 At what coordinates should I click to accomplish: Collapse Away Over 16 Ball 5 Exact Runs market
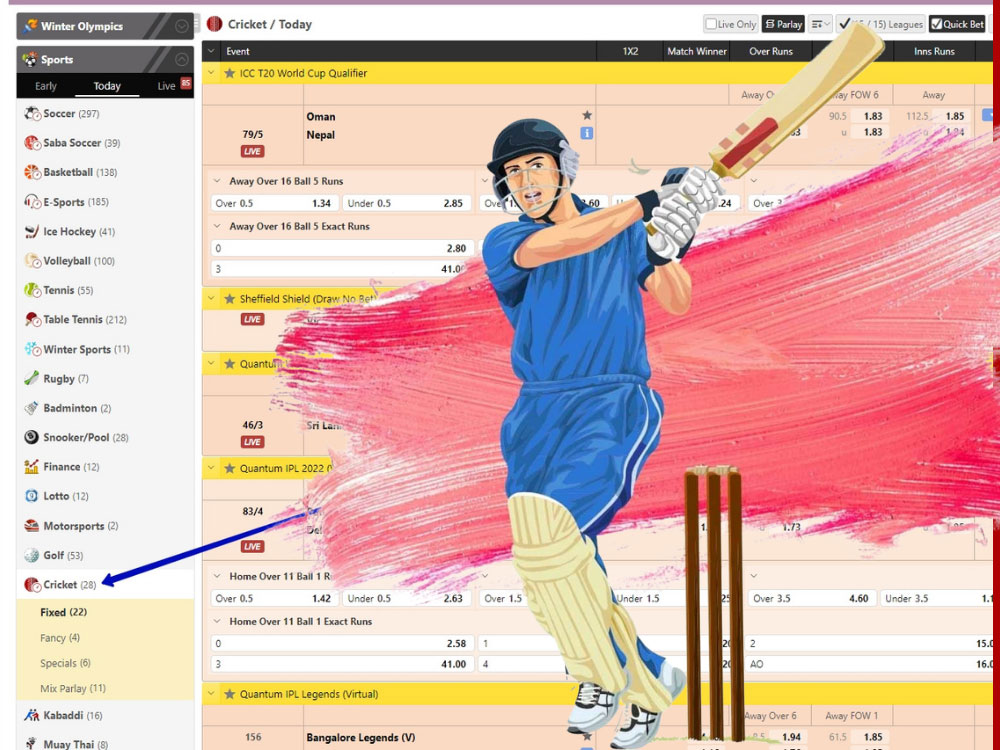click(217, 226)
